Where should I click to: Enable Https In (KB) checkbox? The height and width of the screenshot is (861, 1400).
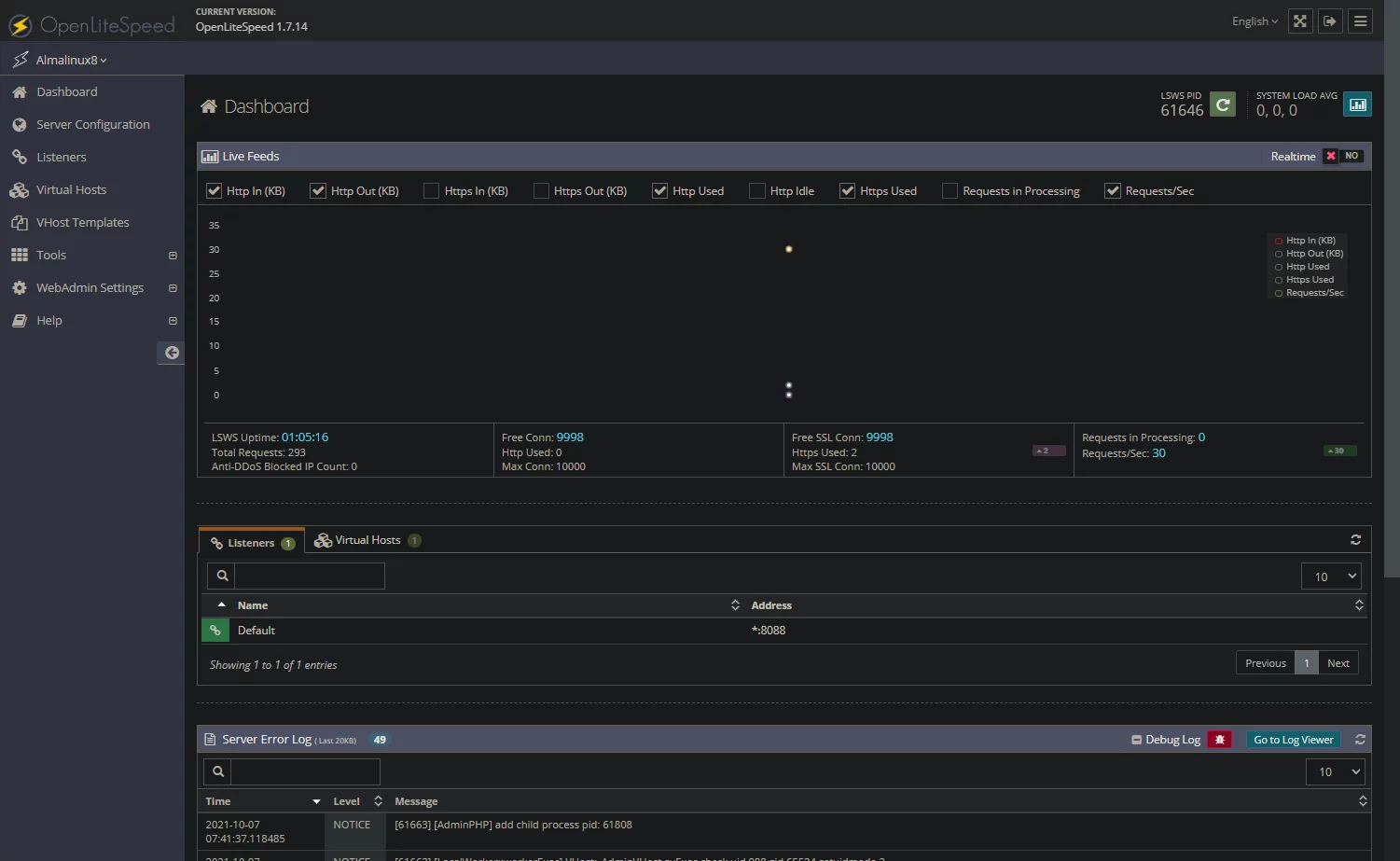431,191
